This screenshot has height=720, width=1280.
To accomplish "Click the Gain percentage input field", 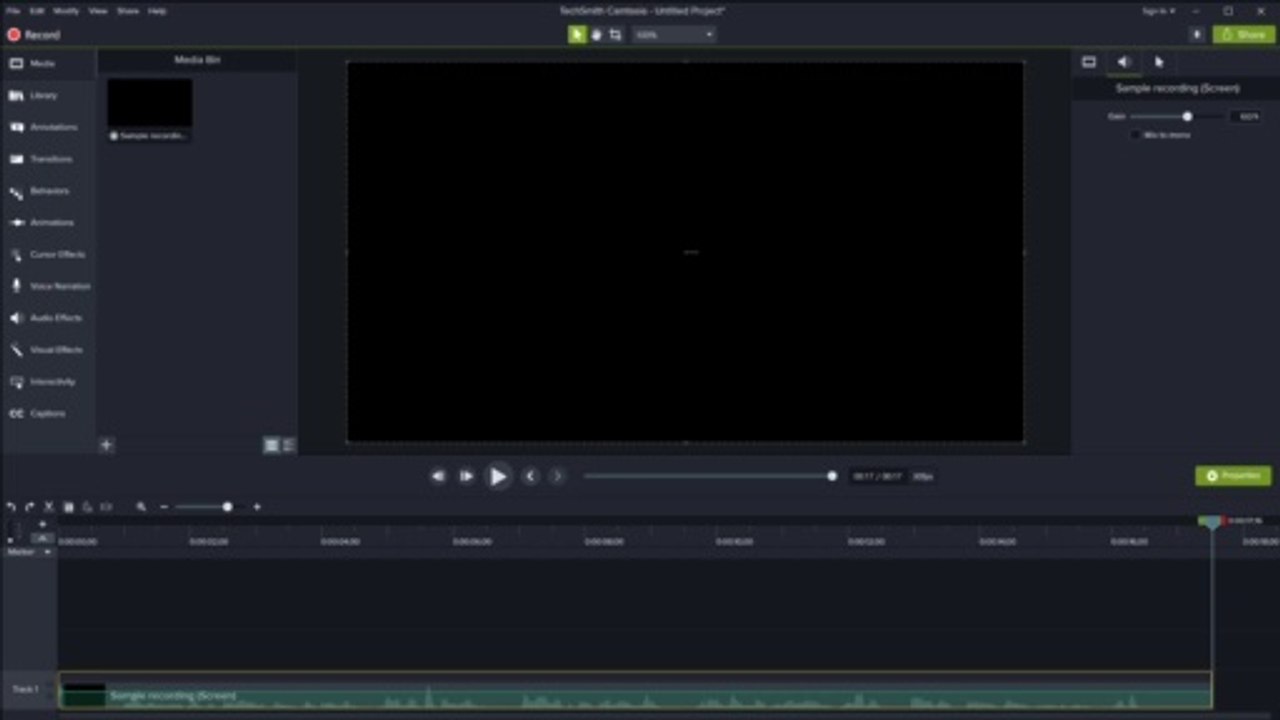I will tap(1247, 116).
